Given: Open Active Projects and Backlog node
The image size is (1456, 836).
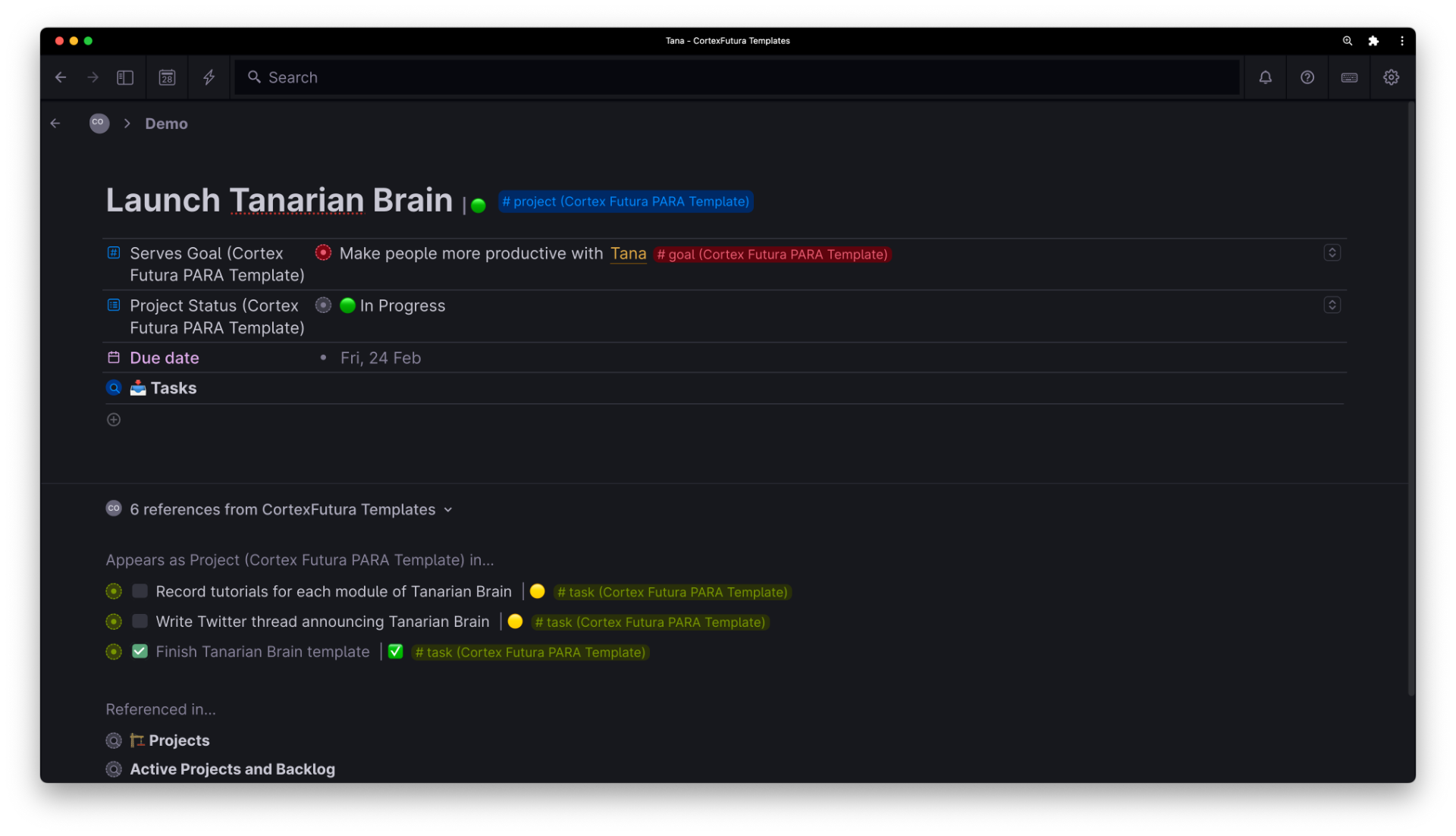Looking at the screenshot, I should click(232, 769).
